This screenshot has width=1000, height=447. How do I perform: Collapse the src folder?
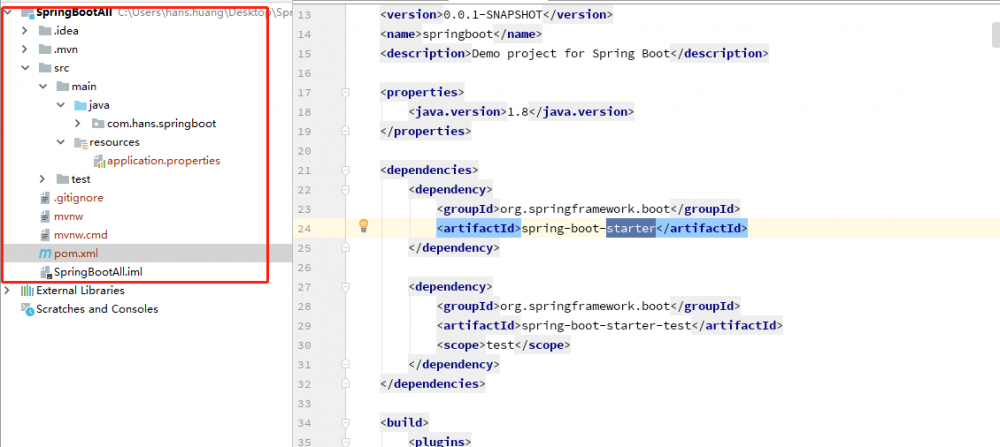tap(25, 68)
